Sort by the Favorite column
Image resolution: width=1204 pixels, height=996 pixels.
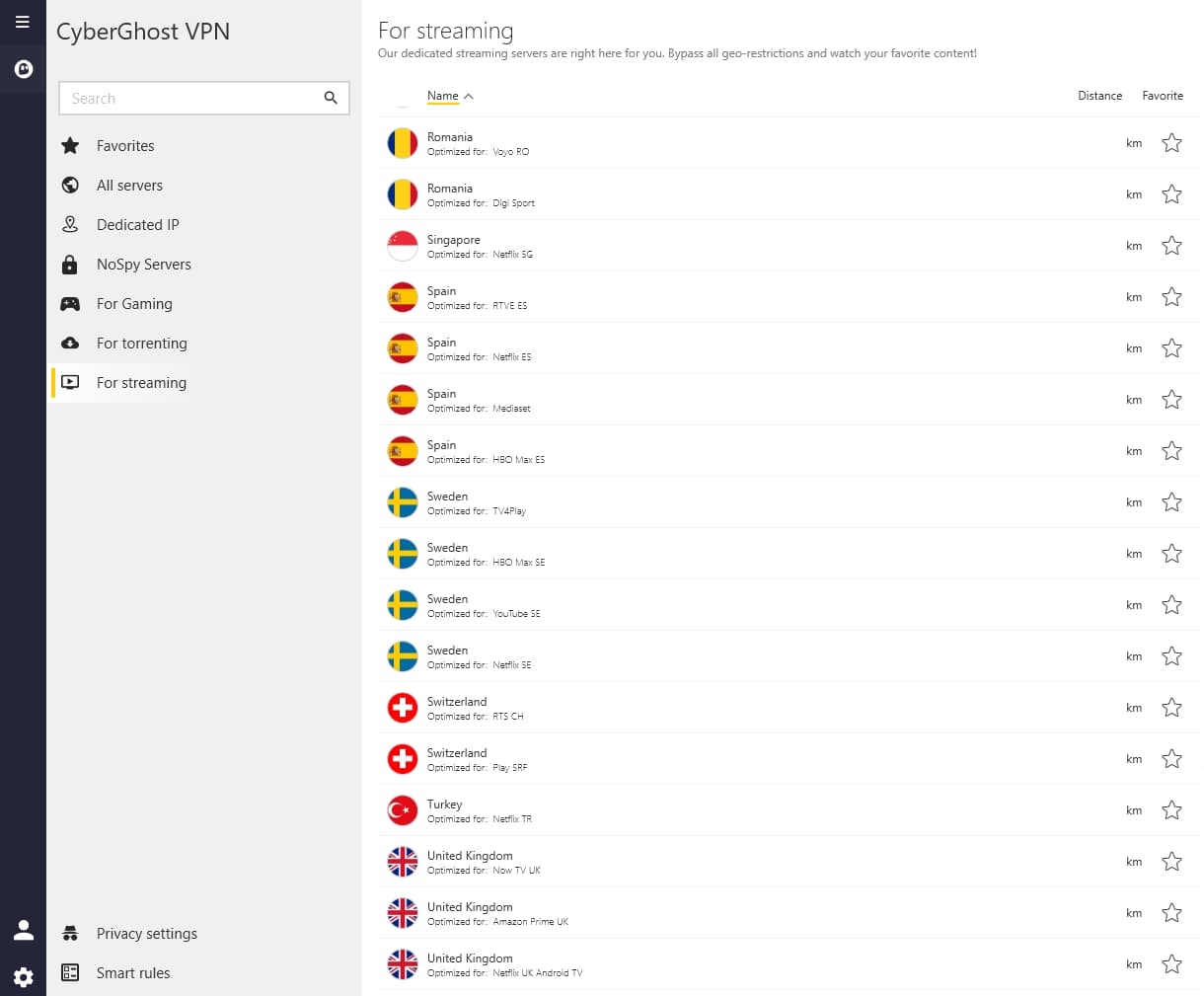tap(1162, 96)
